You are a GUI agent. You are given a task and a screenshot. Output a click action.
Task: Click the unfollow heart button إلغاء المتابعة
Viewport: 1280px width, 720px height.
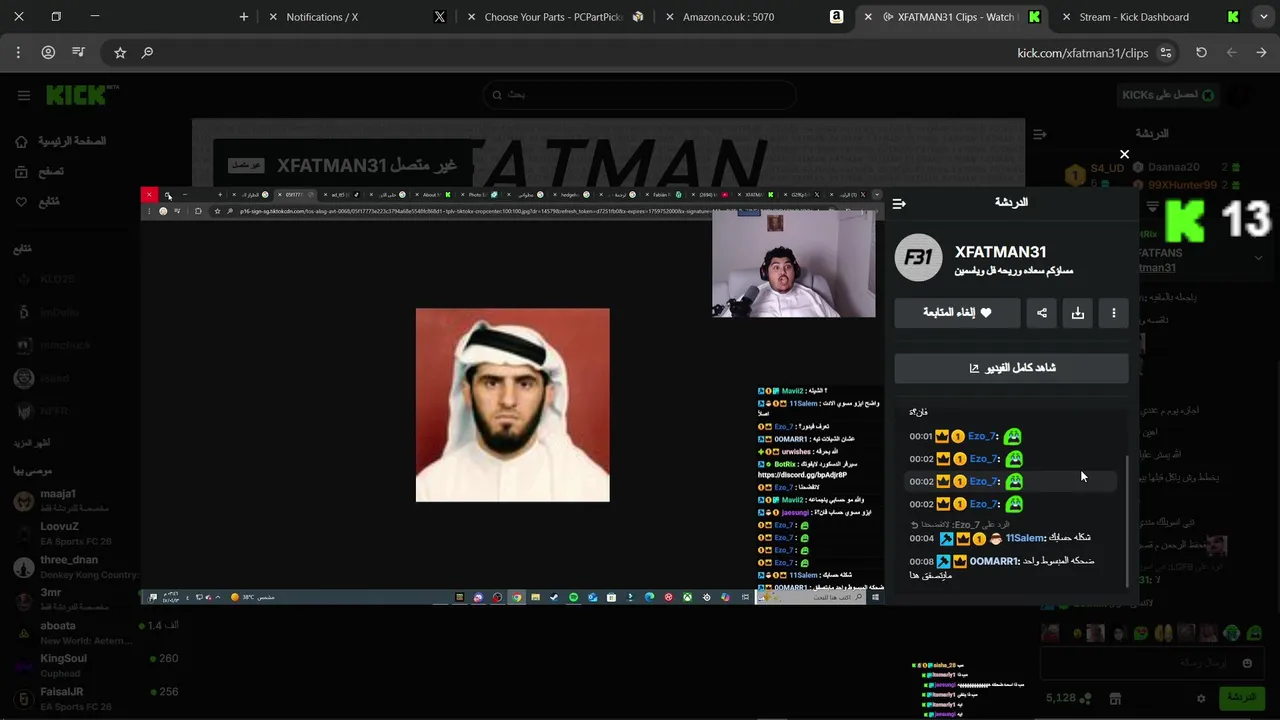(957, 313)
